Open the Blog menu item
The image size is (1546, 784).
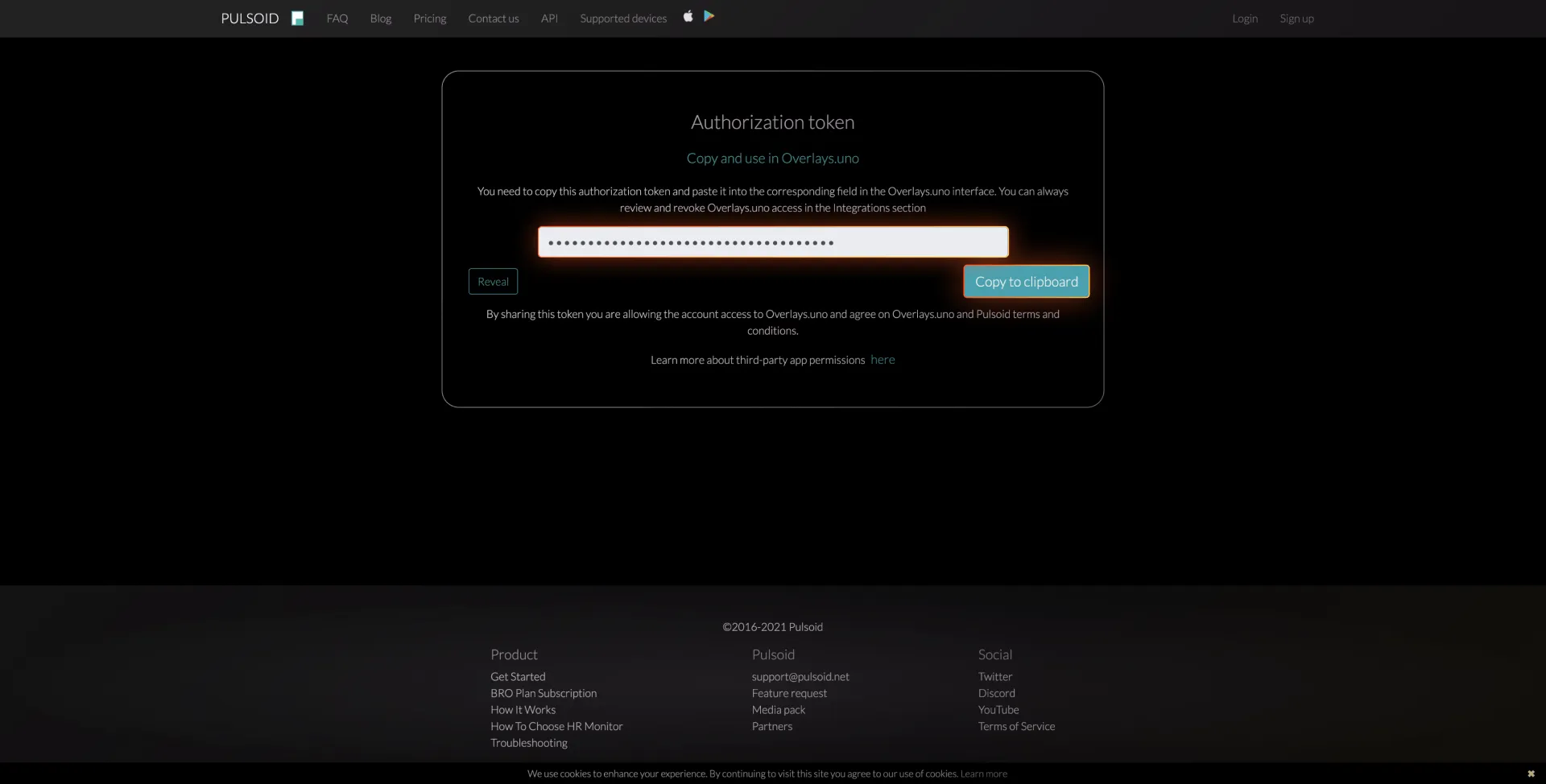381,19
